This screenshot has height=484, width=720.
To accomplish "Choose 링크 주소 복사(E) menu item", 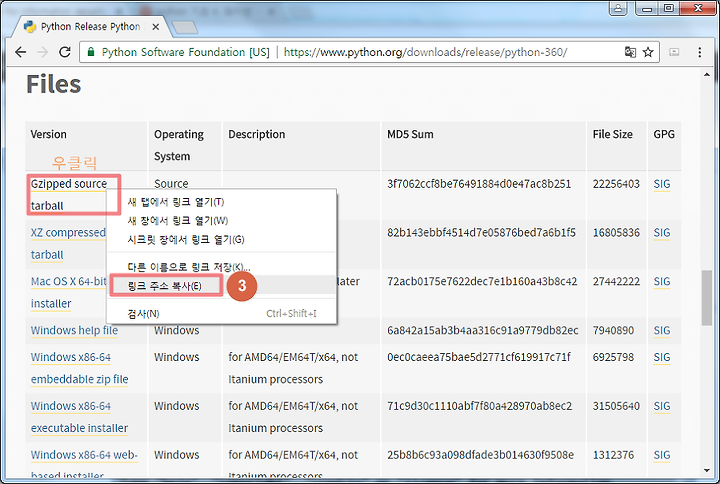I will coord(221,286).
